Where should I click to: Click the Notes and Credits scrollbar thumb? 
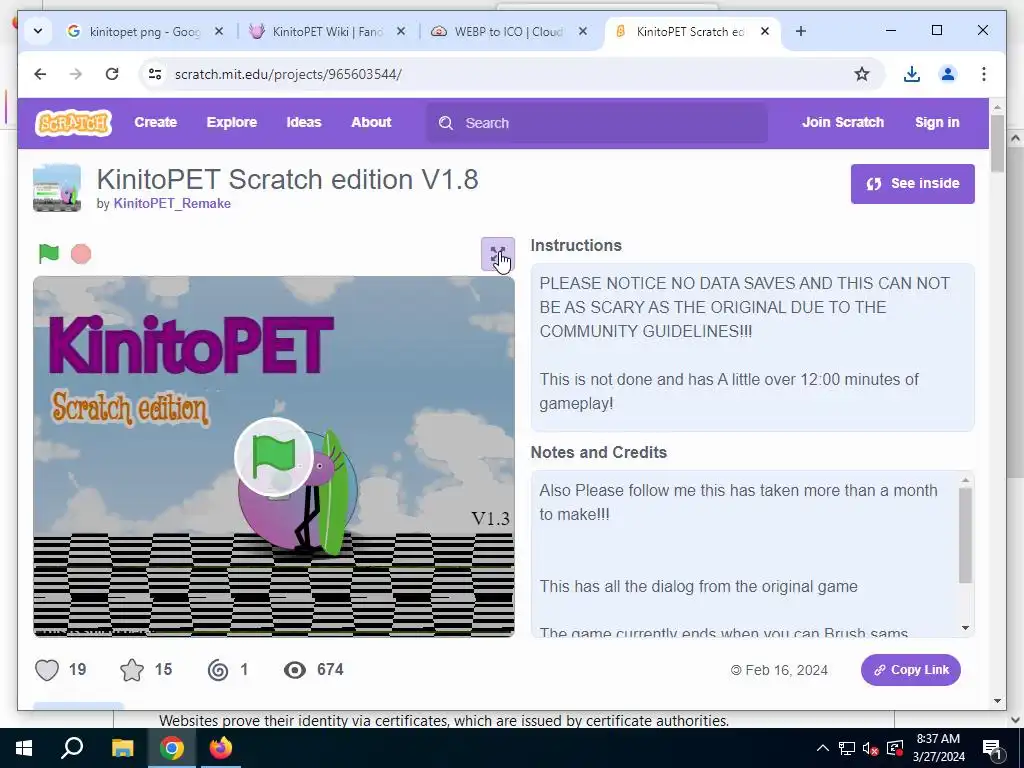tap(965, 535)
